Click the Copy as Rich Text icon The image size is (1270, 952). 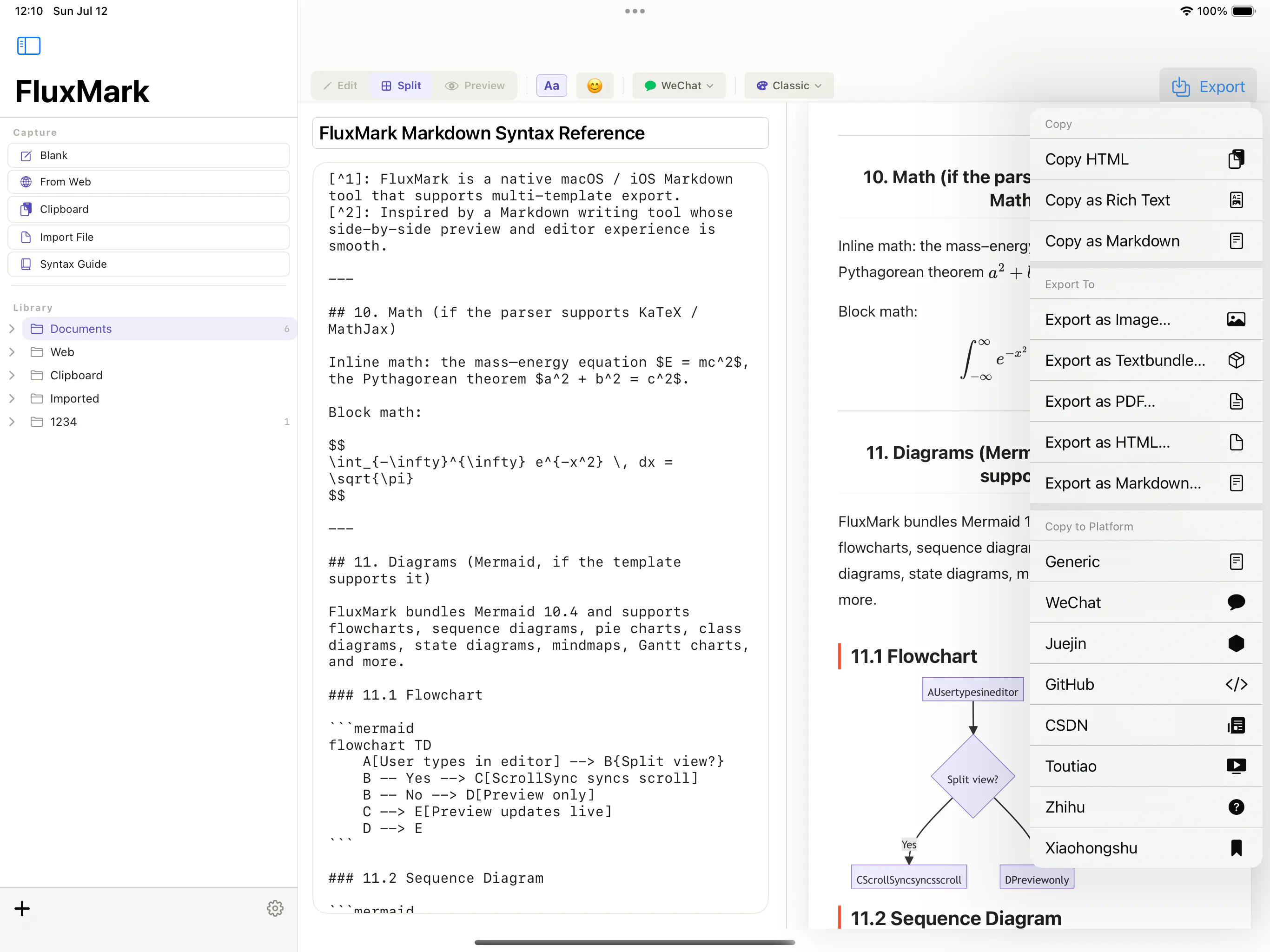point(1236,200)
